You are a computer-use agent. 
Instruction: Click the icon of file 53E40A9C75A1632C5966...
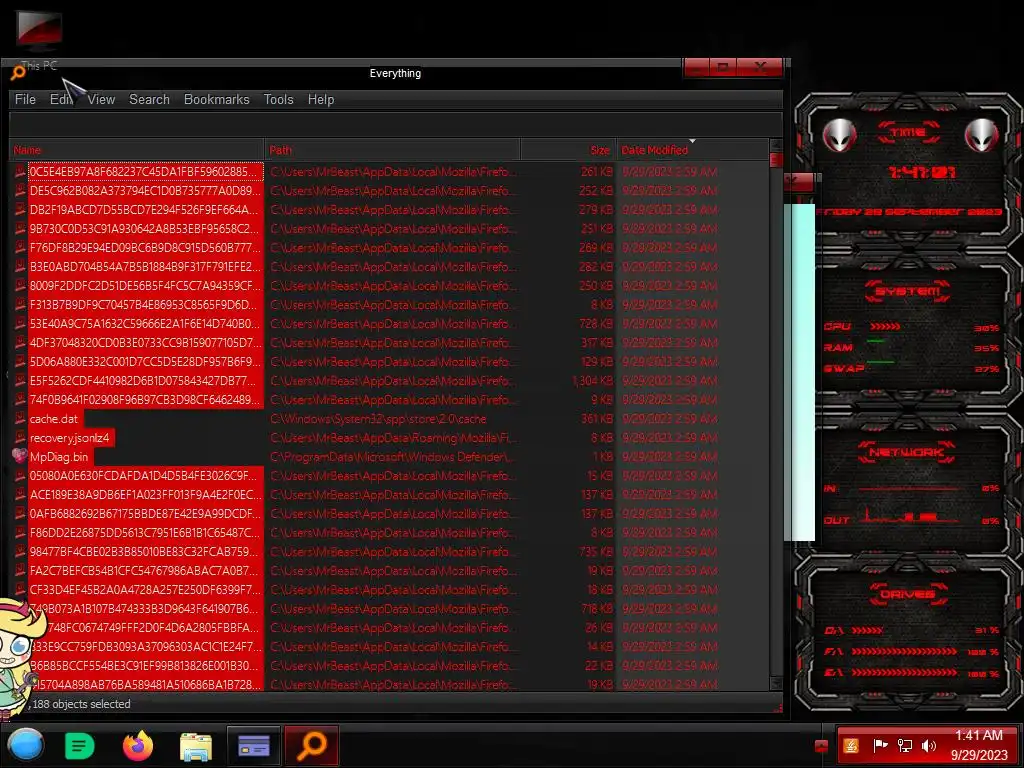(x=20, y=324)
